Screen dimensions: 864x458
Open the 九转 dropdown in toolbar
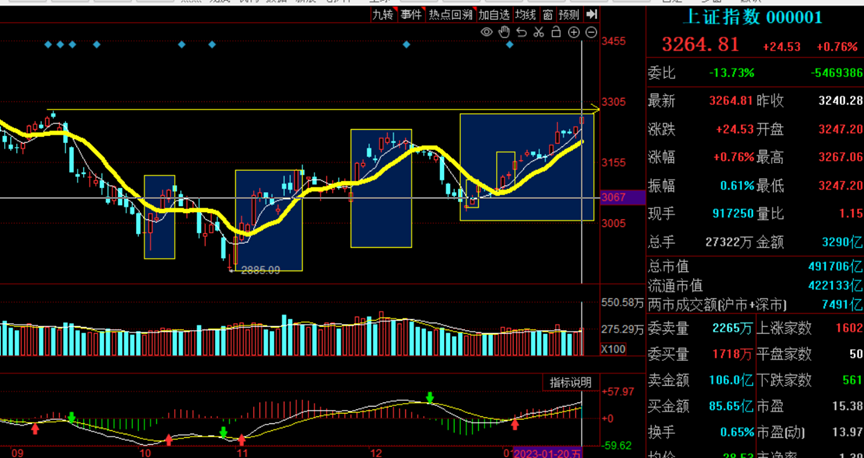[x=383, y=14]
